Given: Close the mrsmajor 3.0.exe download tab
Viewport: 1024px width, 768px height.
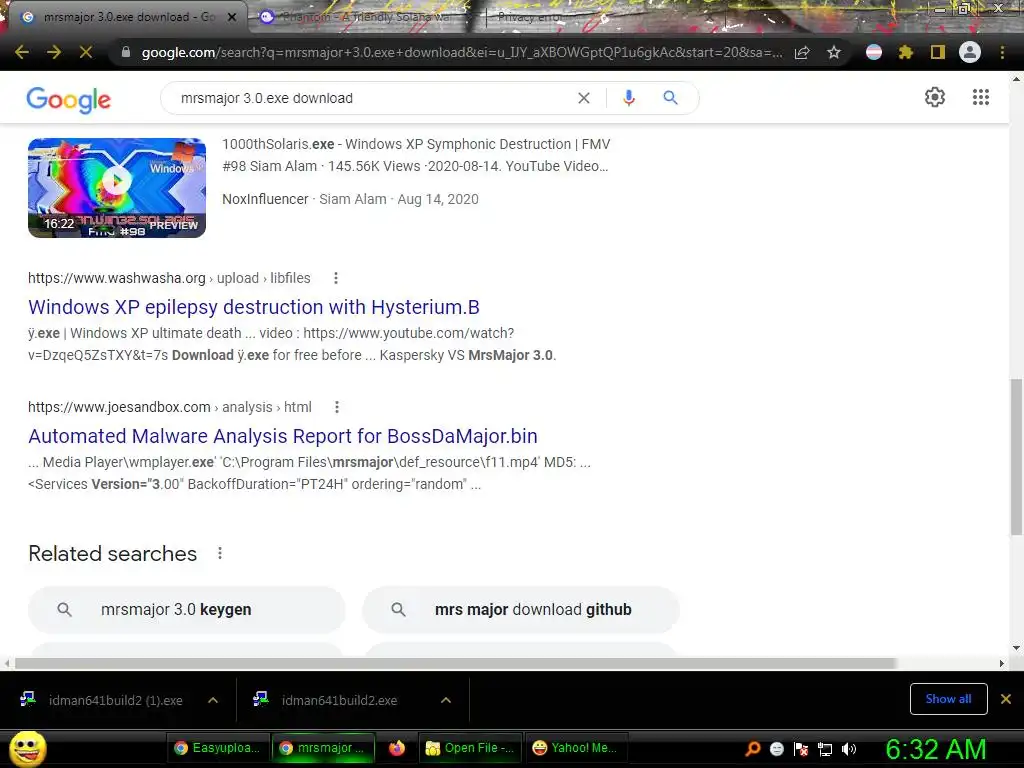Looking at the screenshot, I should 232,17.
